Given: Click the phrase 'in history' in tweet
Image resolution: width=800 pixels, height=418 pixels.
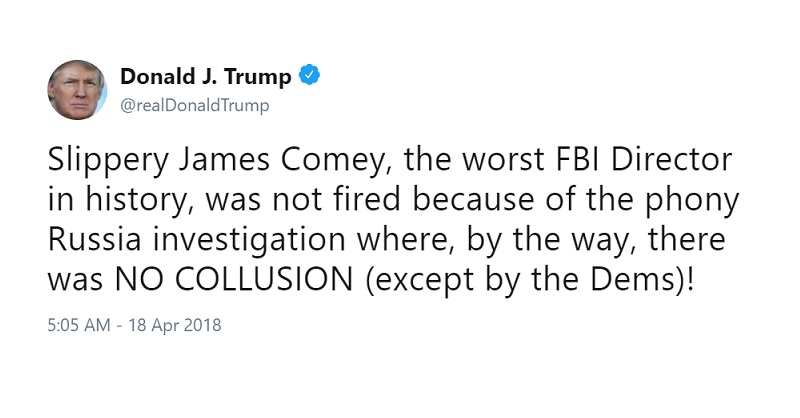Looking at the screenshot, I should [118, 201].
